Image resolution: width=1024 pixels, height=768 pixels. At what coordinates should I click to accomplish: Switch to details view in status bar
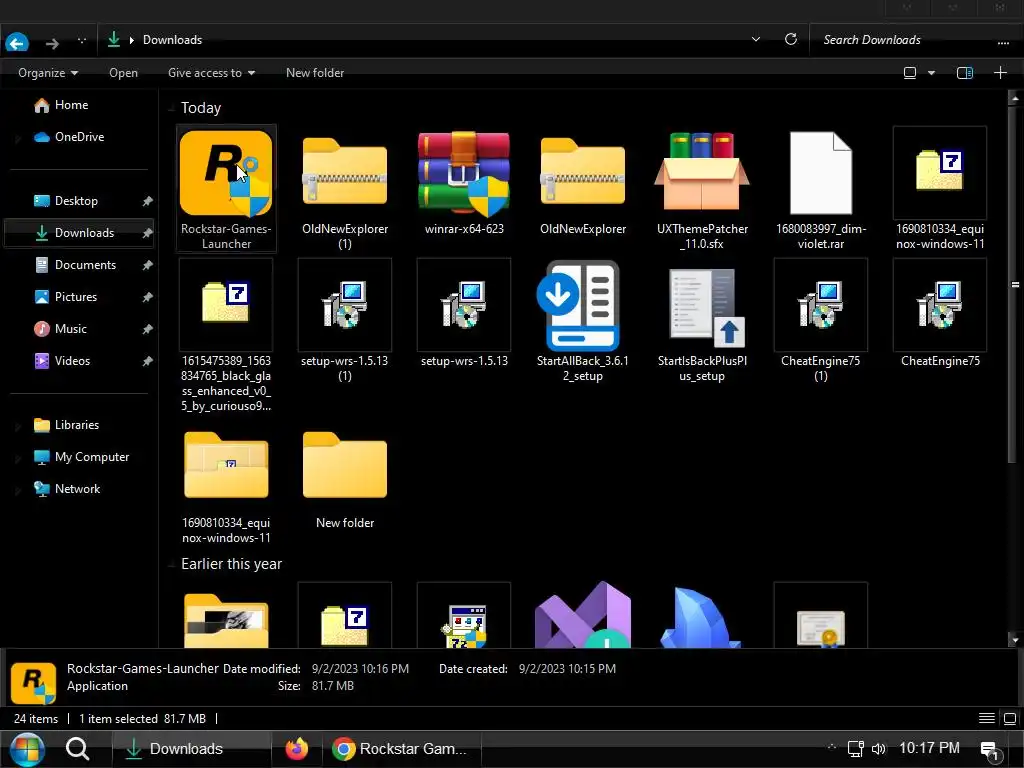pos(987,718)
